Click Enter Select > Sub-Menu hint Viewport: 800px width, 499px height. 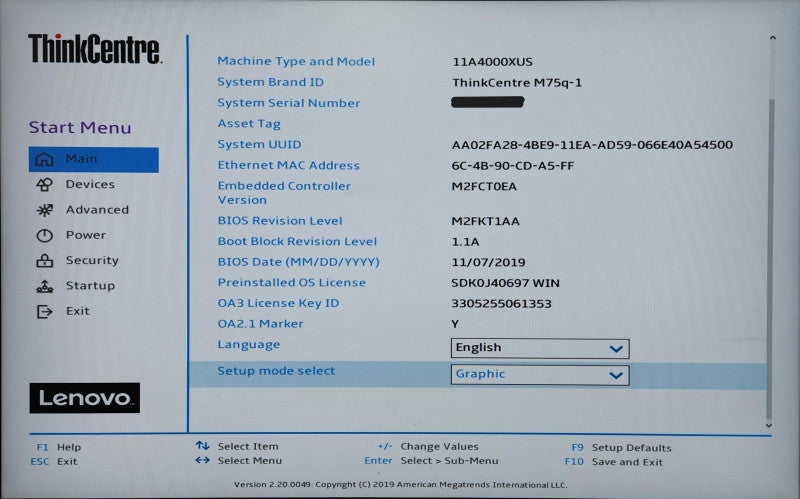[431, 461]
